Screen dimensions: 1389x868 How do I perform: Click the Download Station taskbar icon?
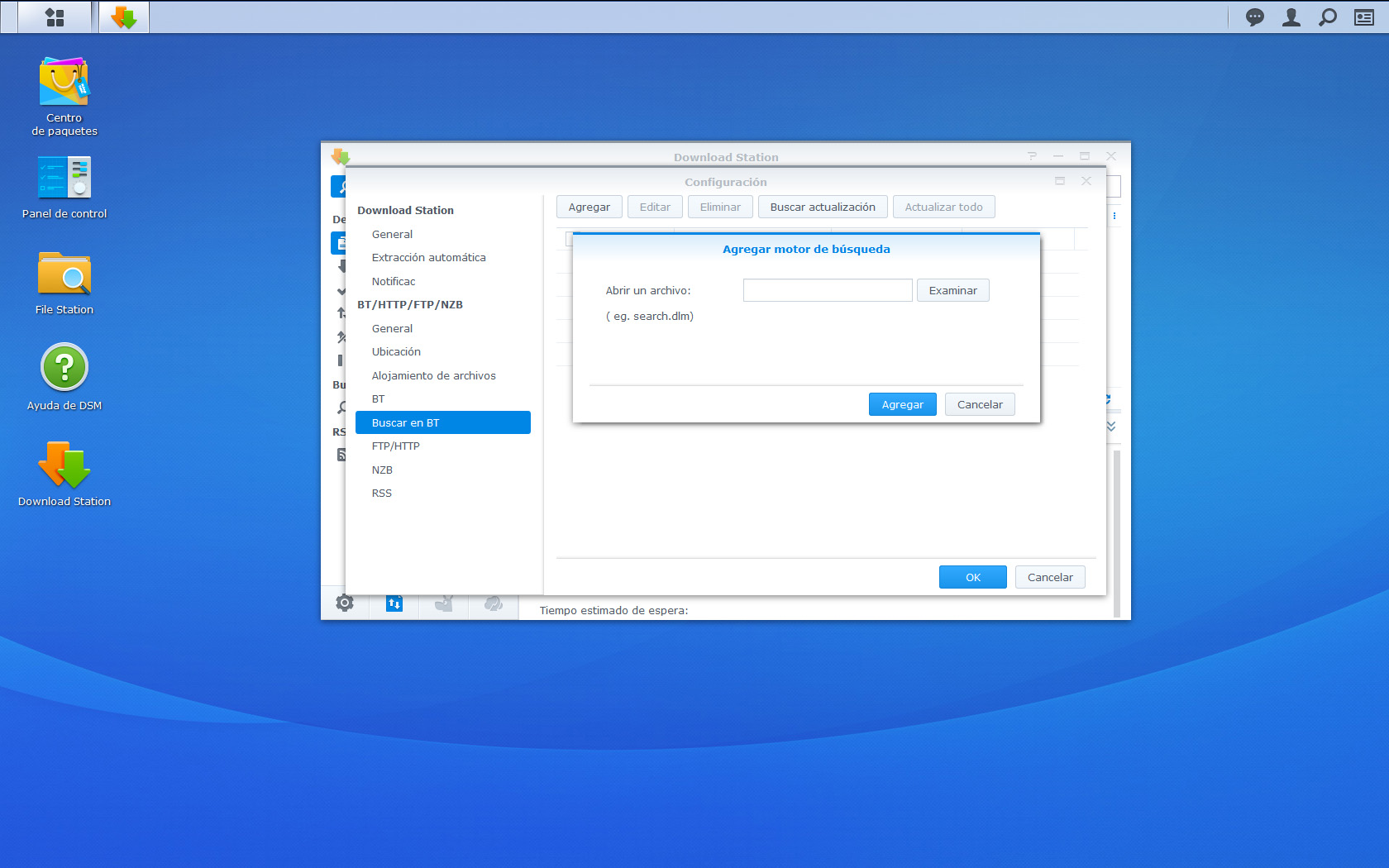click(124, 17)
